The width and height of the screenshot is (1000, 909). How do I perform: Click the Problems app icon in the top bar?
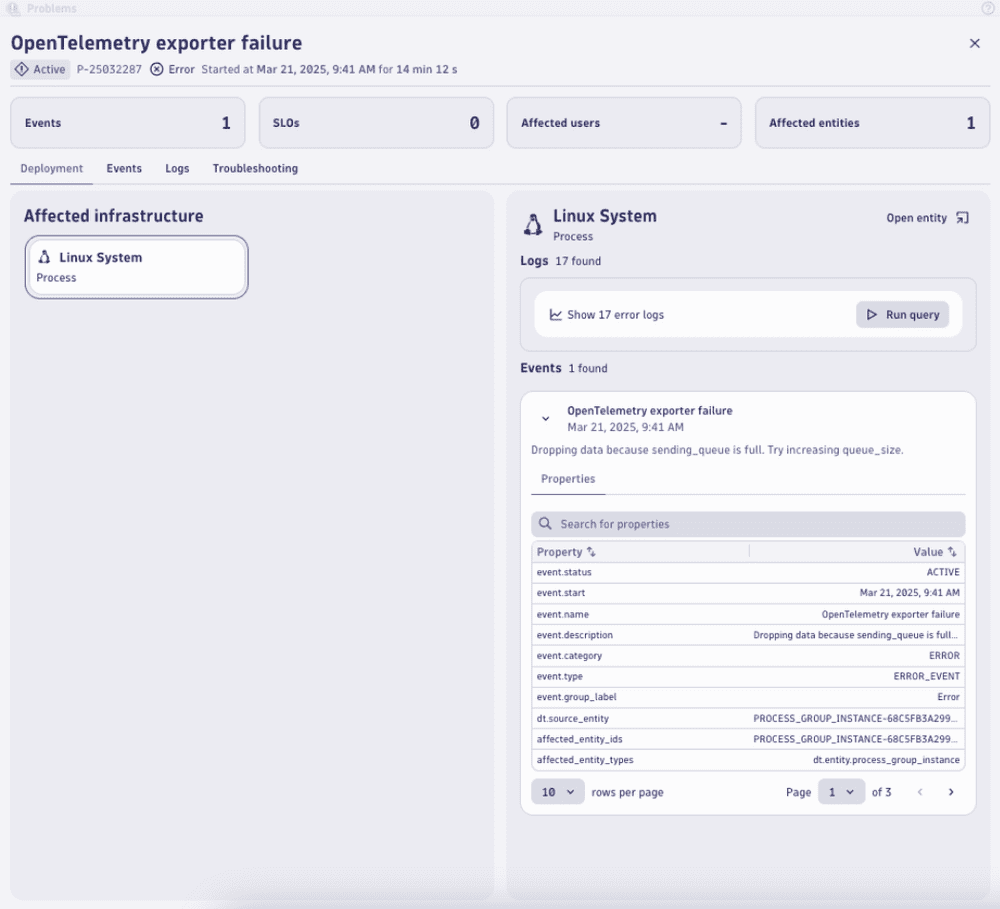(x=13, y=9)
